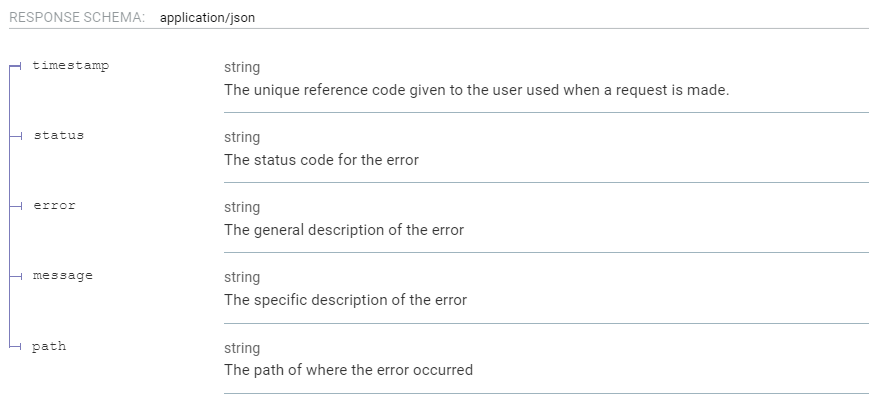This screenshot has width=873, height=402.
Task: Click the path where error occurred text
Action: pyautogui.click(x=348, y=370)
